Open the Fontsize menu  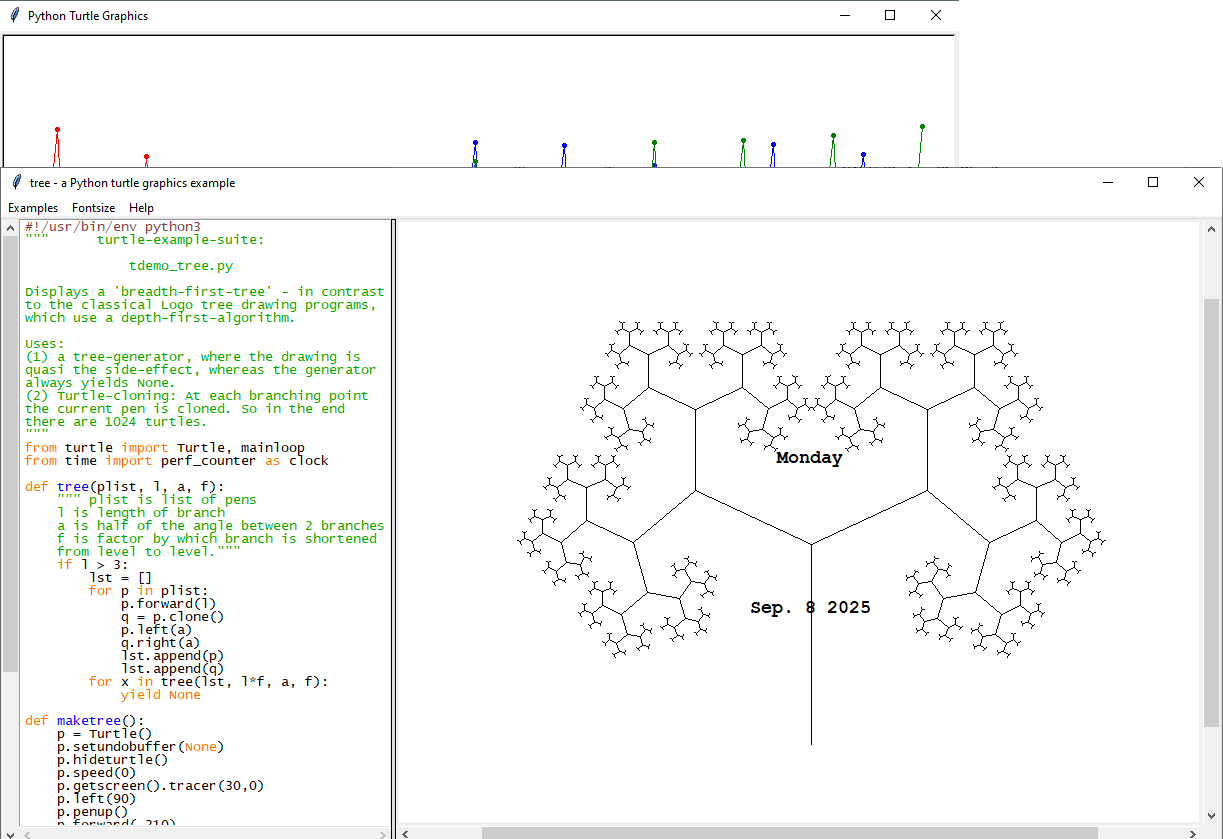point(93,208)
